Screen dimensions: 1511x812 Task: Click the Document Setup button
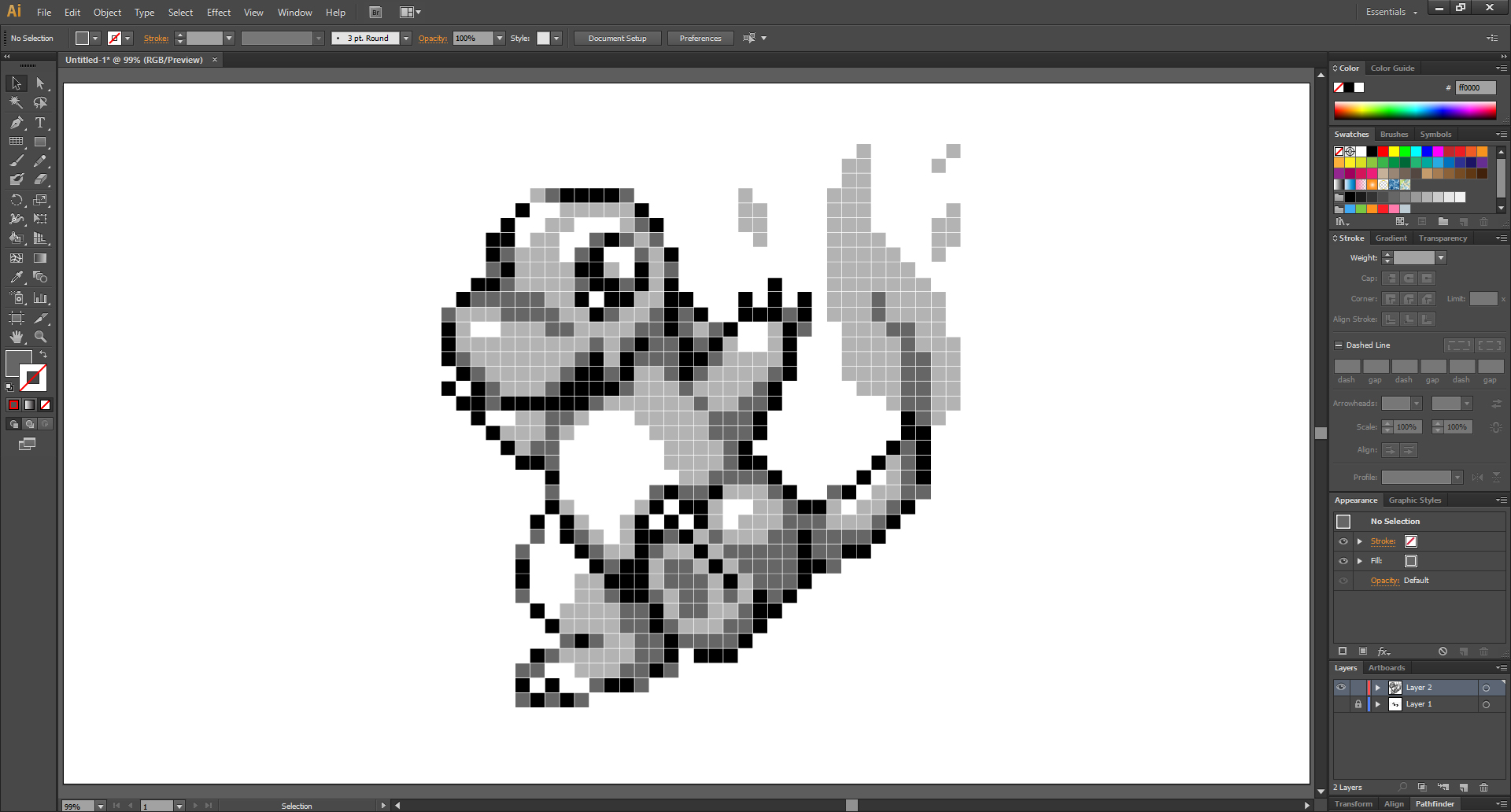(x=618, y=39)
